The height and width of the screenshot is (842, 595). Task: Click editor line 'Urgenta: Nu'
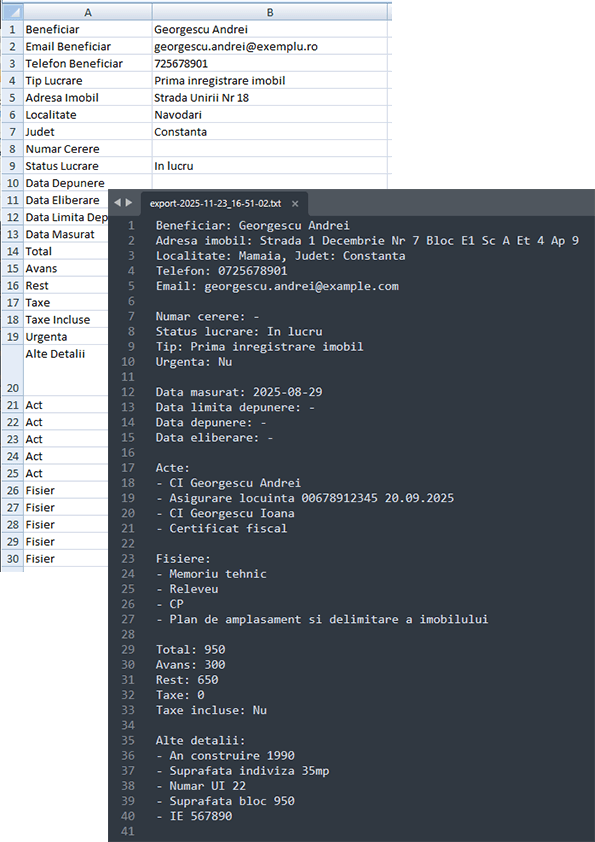(194, 361)
